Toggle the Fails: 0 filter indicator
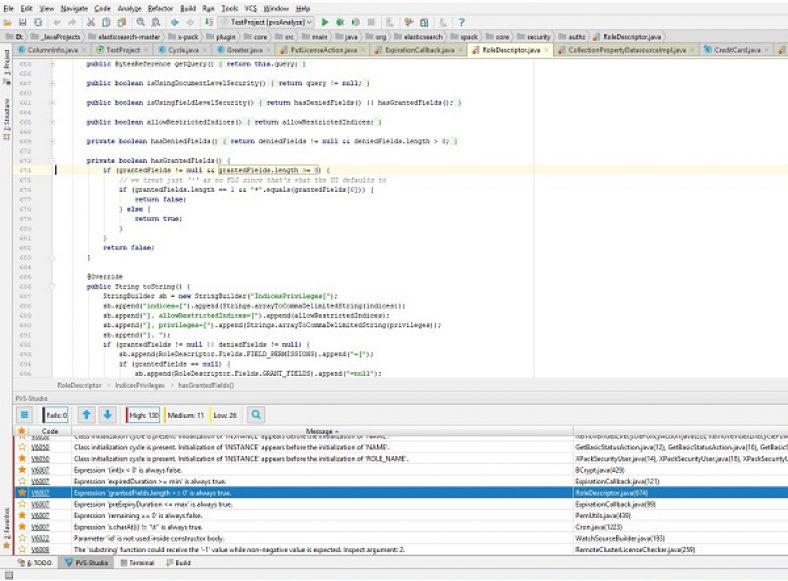The width and height of the screenshot is (788, 581). (54, 414)
